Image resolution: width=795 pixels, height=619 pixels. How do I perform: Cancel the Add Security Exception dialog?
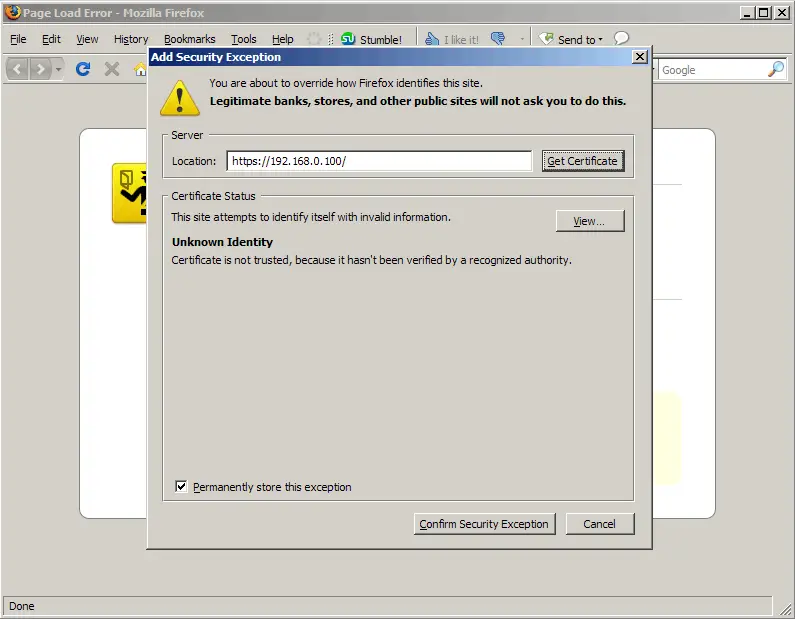pyautogui.click(x=599, y=524)
